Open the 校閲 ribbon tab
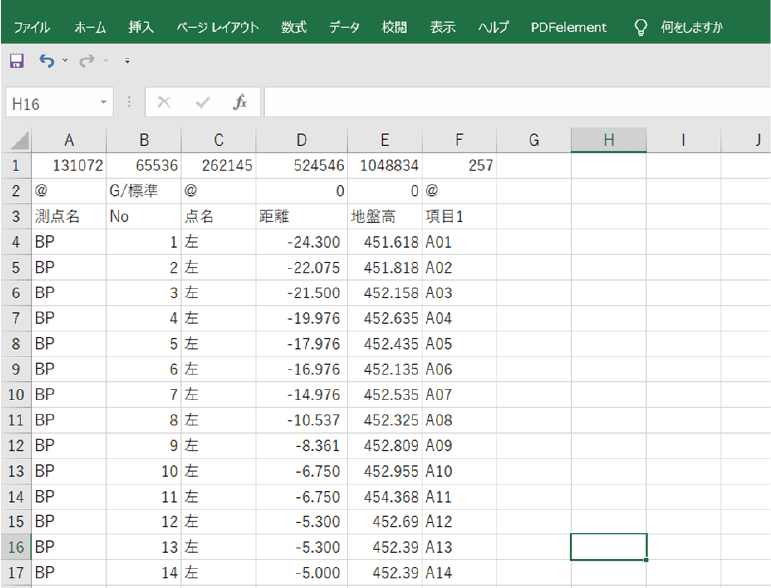This screenshot has width=771, height=588. point(394,28)
